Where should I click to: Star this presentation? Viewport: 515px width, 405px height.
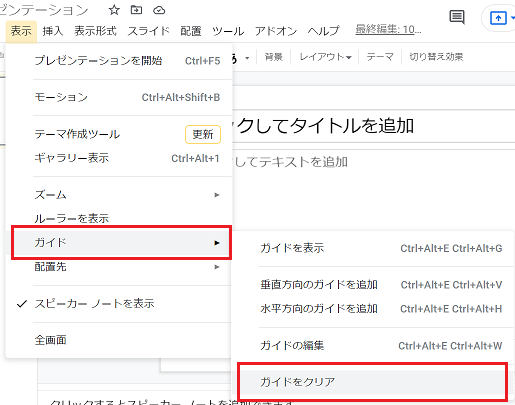[x=114, y=10]
